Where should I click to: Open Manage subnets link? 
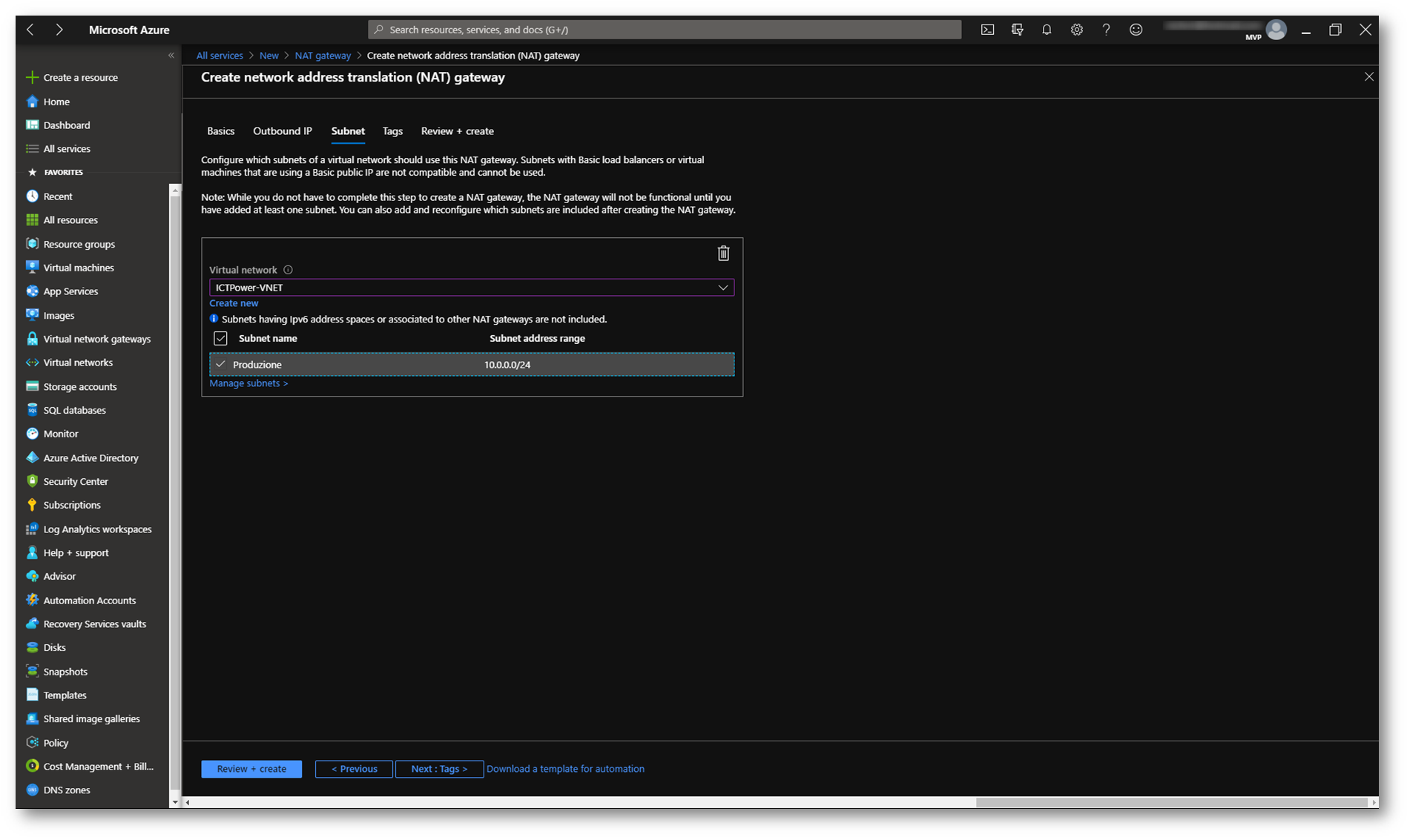pyautogui.click(x=248, y=383)
